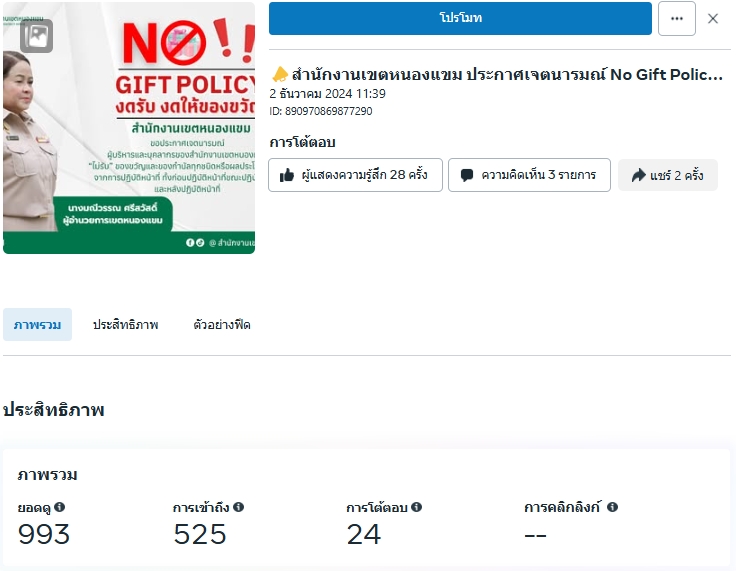Click the post ID number text
736x571 pixels.
tap(321, 111)
